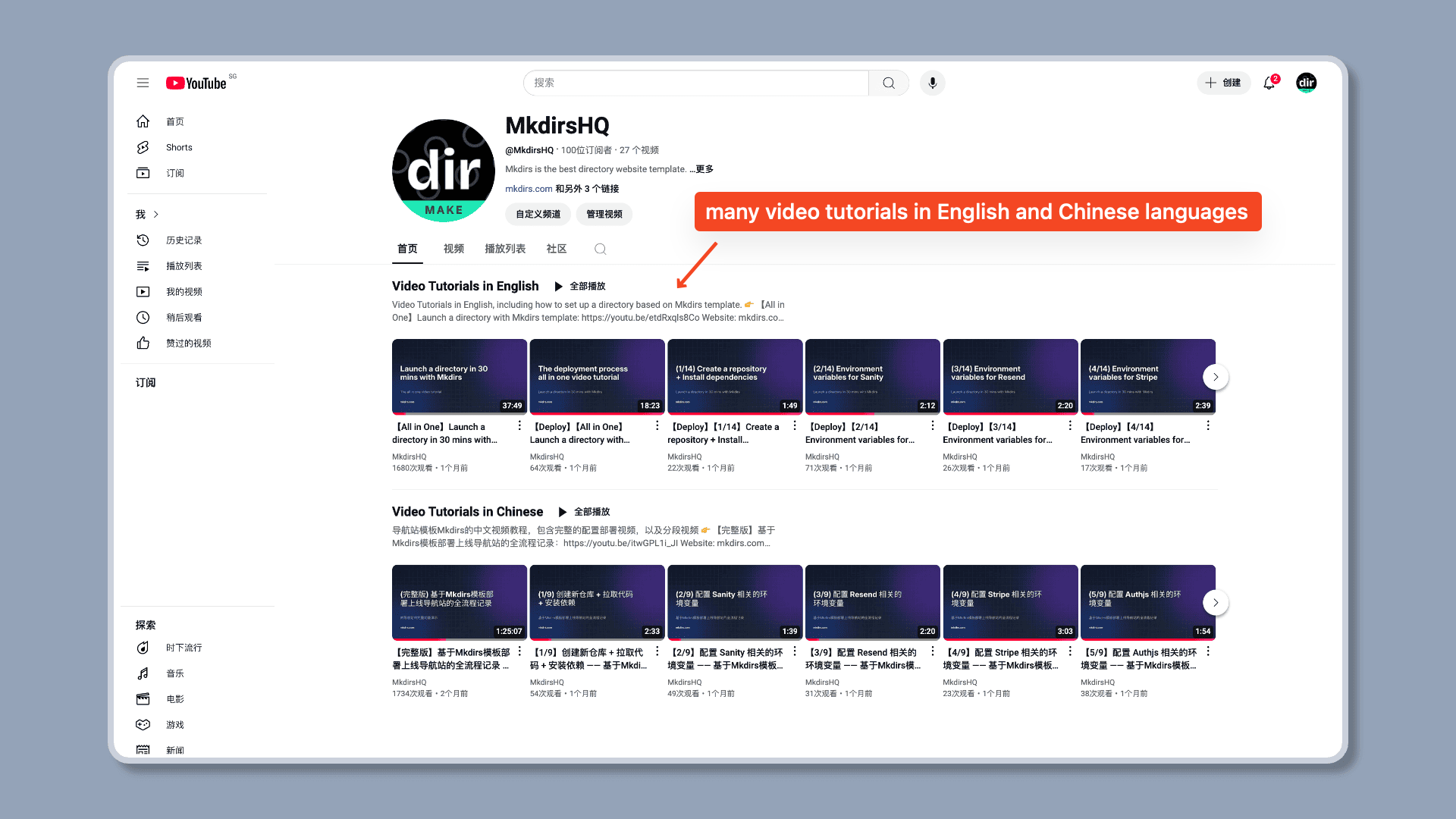Open options for All in One video
Screen dimensions: 1456x819
point(519,426)
